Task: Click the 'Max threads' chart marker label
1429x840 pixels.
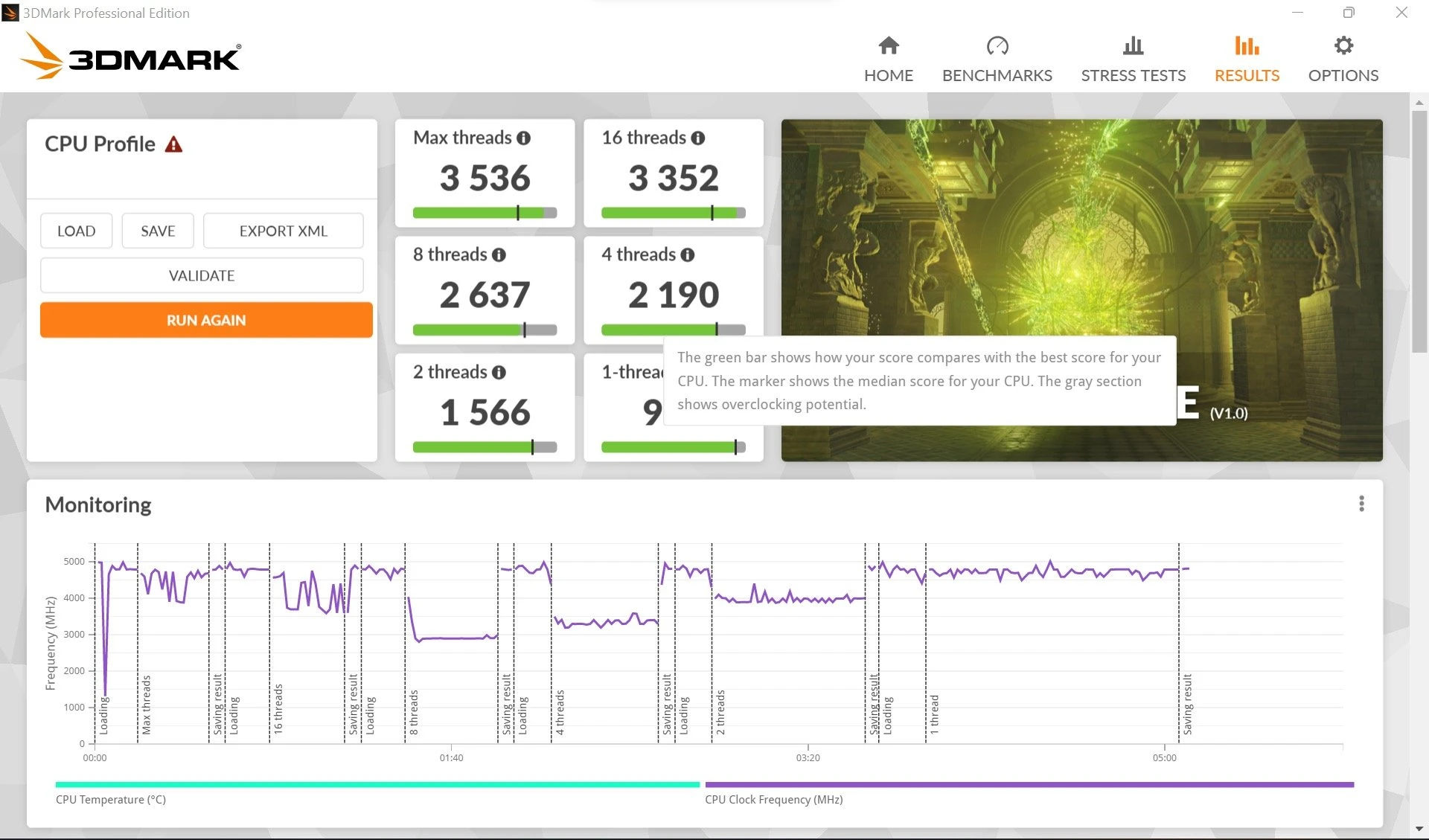Action: coord(147,705)
